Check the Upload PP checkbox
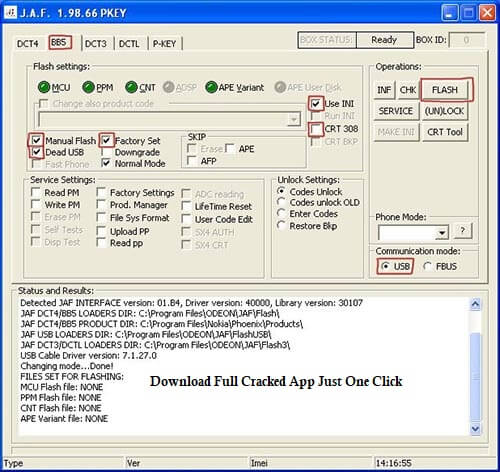Screen dimensions: 500x472 click(x=101, y=231)
